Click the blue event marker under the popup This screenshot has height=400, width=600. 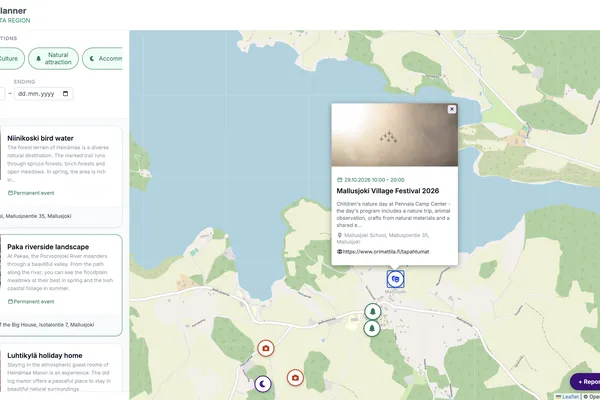(x=395, y=279)
